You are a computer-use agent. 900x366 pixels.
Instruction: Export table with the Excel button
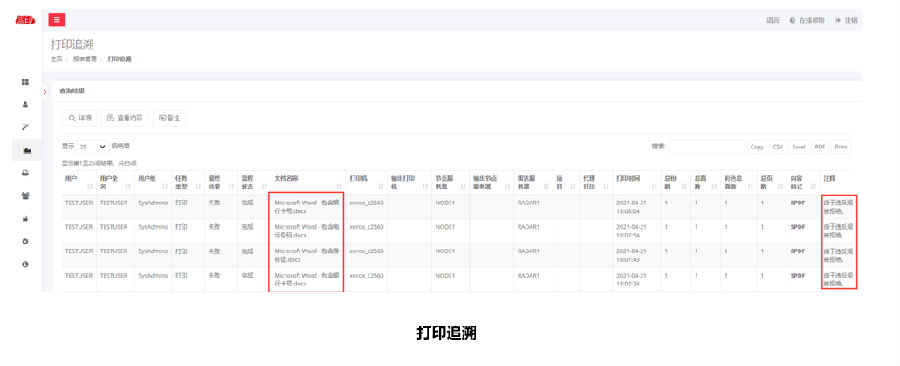click(x=799, y=147)
